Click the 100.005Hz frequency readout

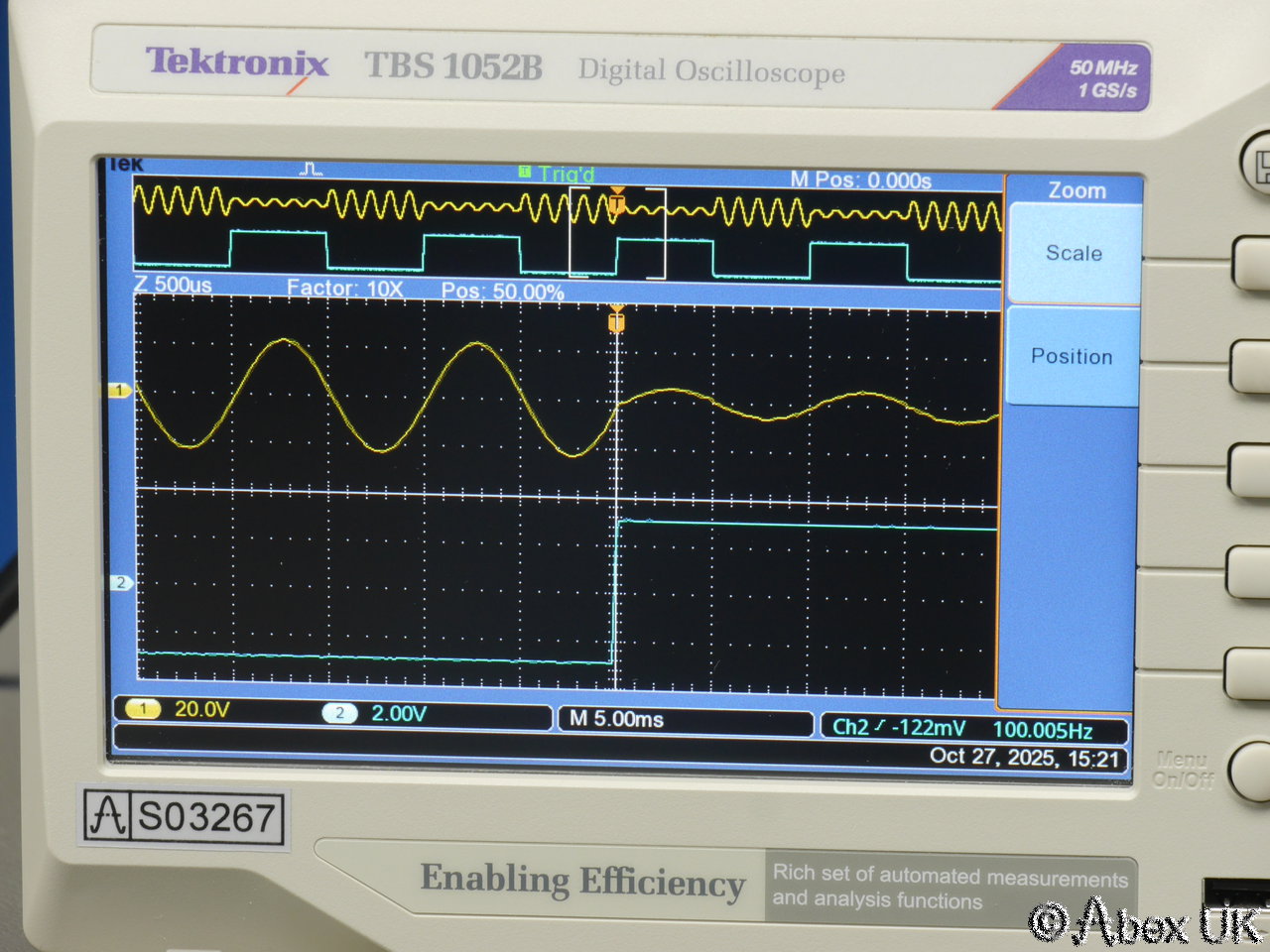click(1042, 731)
